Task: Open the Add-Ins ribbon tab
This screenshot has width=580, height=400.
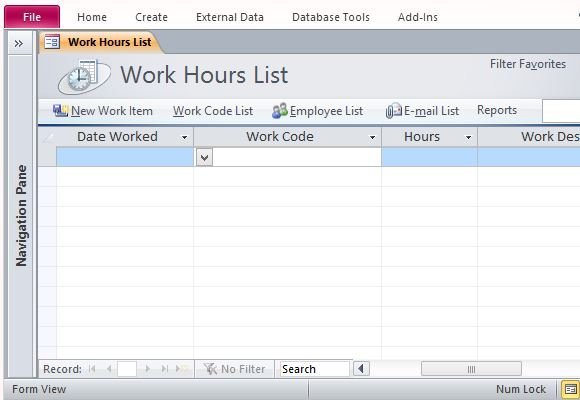Action: 418,17
